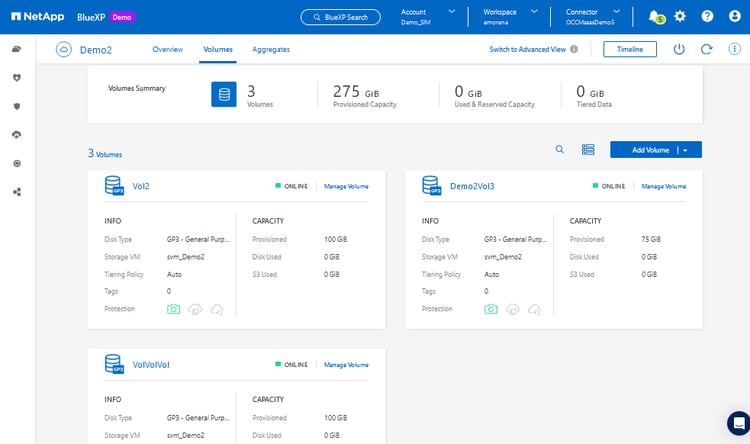Viewport: 750px width, 444px height.
Task: Open settings gear in top bar
Action: (680, 16)
